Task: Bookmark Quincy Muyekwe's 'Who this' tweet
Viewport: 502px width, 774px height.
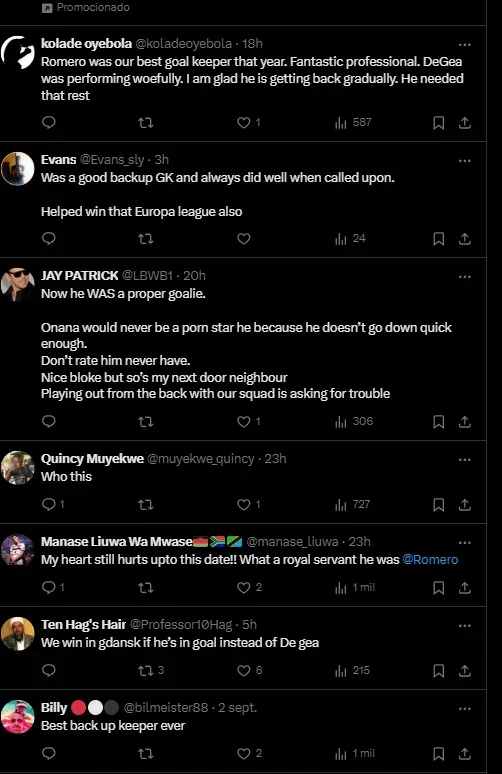Action: click(x=438, y=504)
